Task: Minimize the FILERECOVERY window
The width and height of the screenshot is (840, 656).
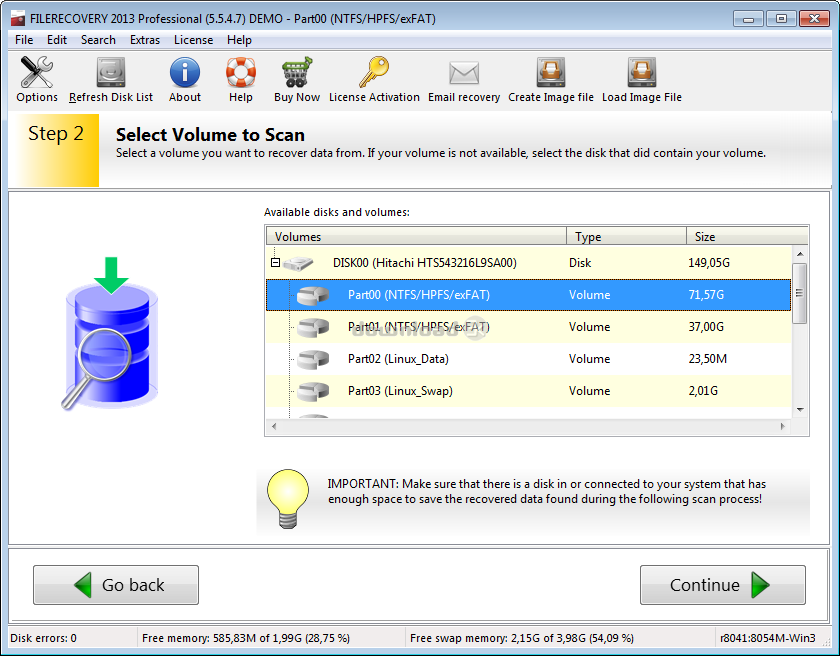Action: pos(748,19)
